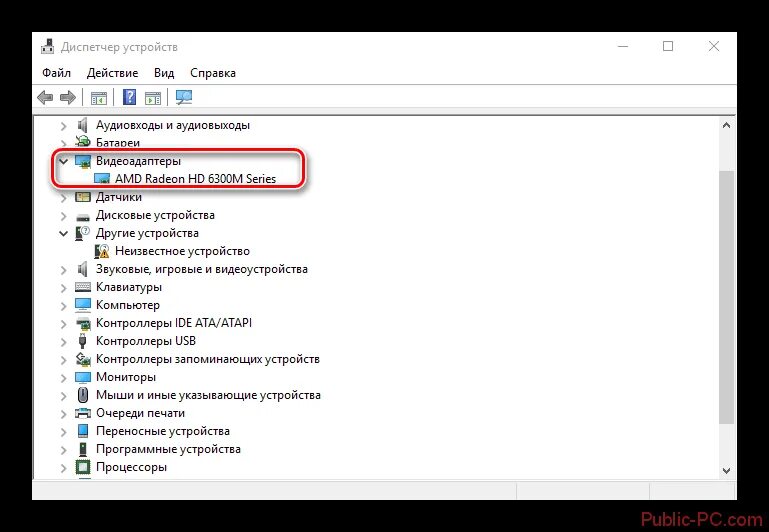Expand the Аудиовходы и аудиовыходы node arrow

63,126
